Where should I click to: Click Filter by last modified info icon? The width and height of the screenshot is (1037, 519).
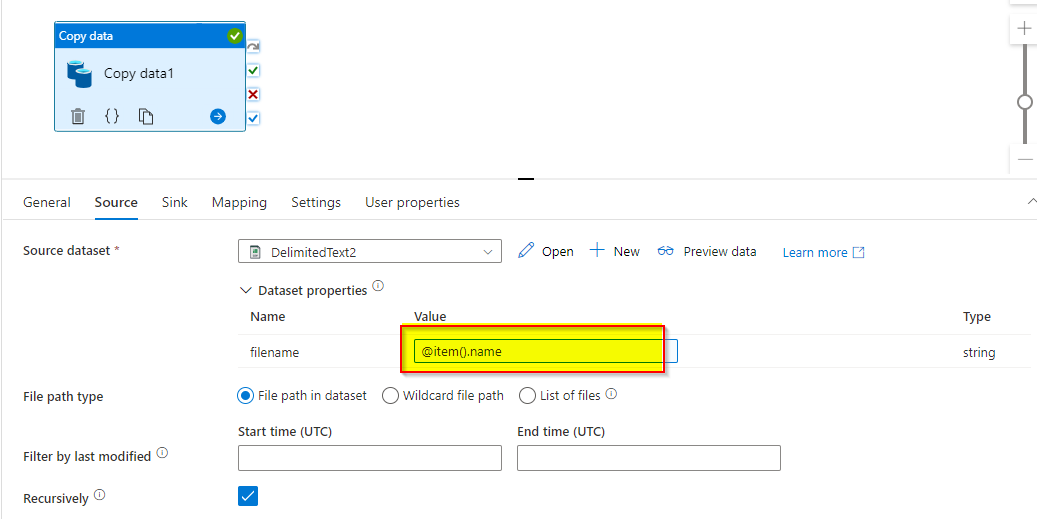tap(162, 454)
